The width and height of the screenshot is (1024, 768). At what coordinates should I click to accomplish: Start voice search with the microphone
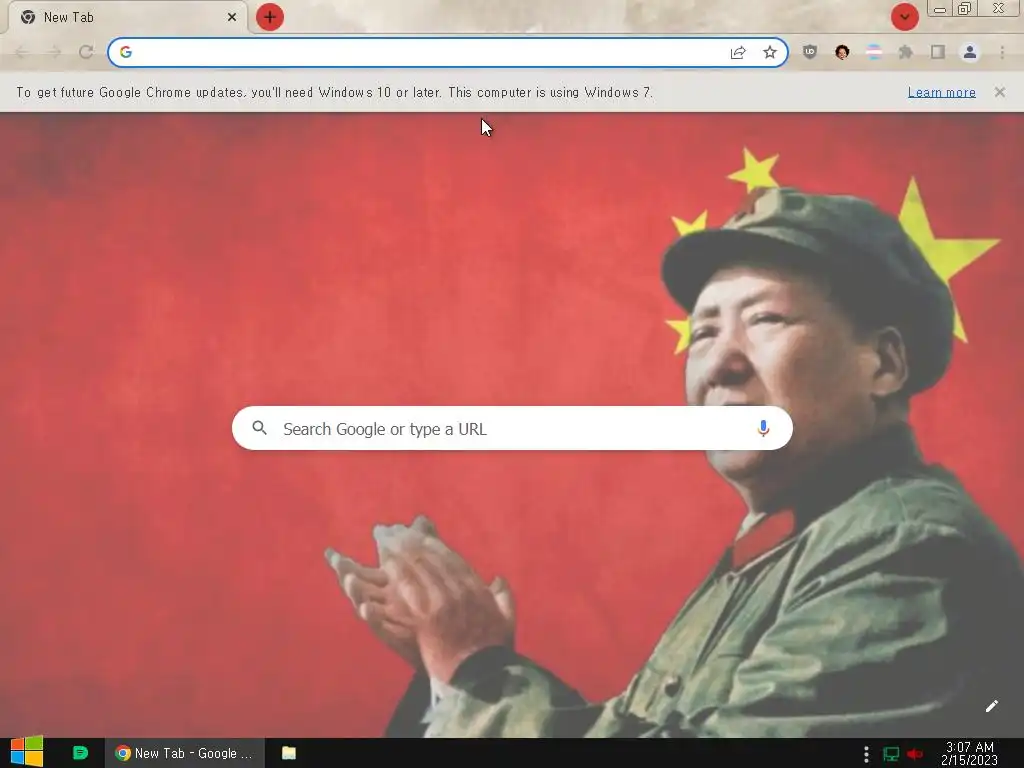coord(763,428)
